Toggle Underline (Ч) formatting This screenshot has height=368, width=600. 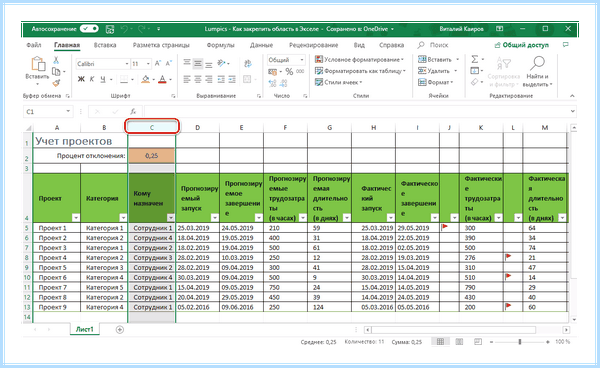click(x=103, y=79)
